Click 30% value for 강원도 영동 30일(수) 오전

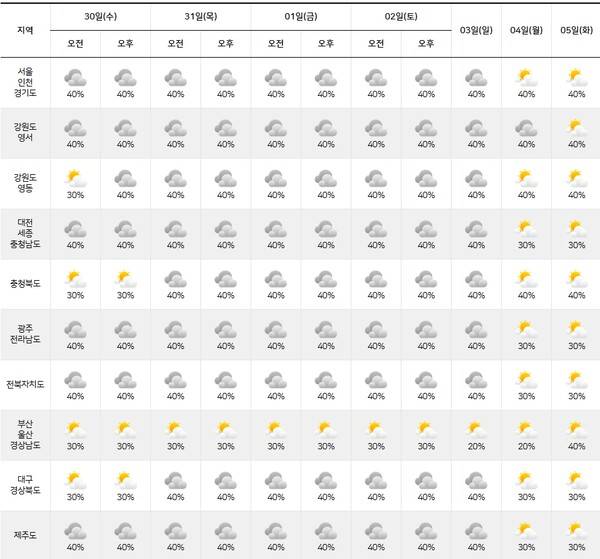(75, 195)
